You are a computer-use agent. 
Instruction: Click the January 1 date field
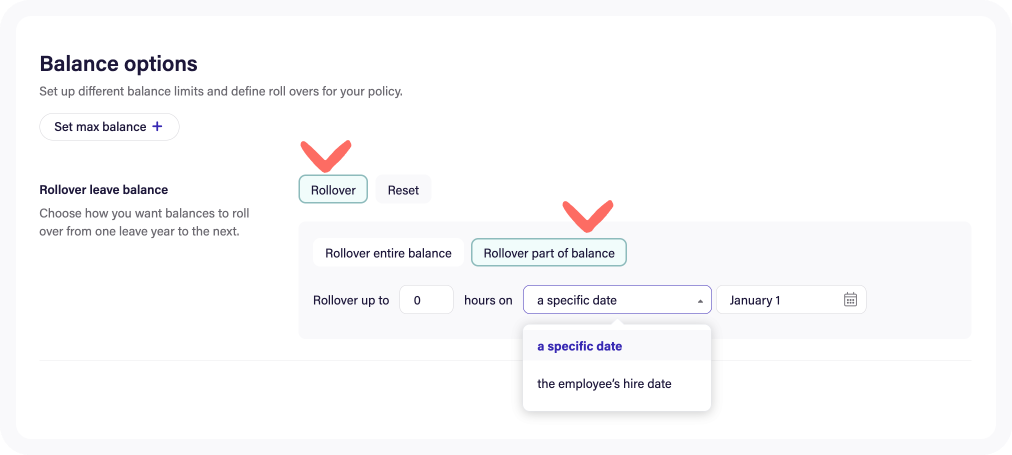point(791,300)
